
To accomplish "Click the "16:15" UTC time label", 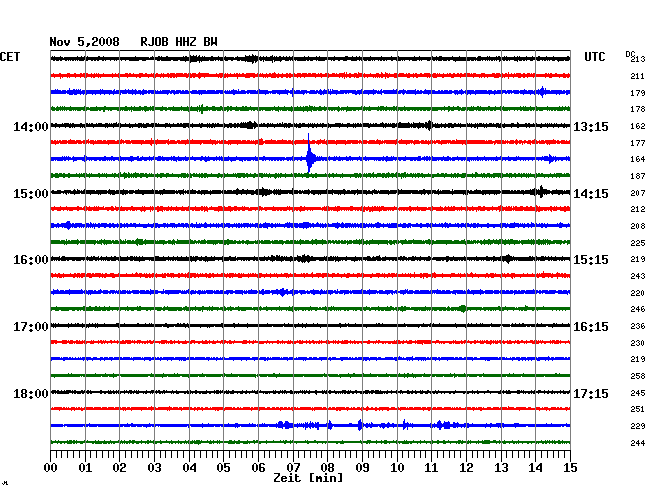I will click(591, 327).
